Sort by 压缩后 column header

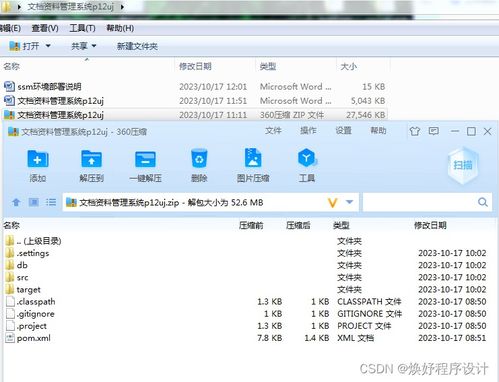[298, 226]
